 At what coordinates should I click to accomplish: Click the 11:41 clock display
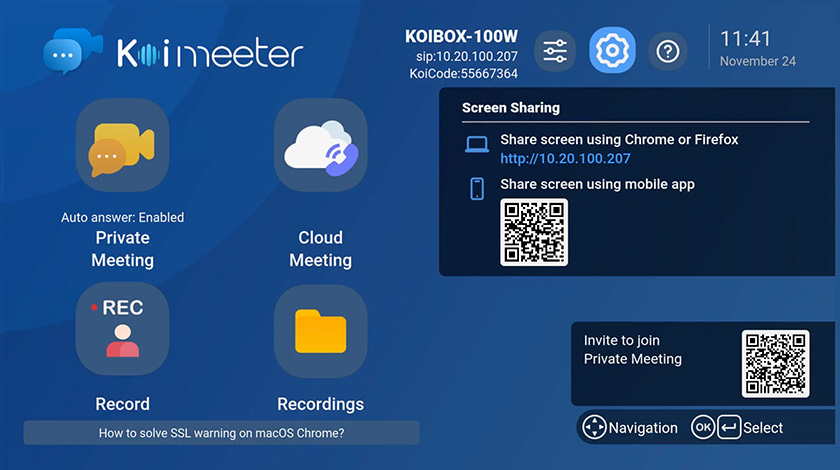click(745, 39)
